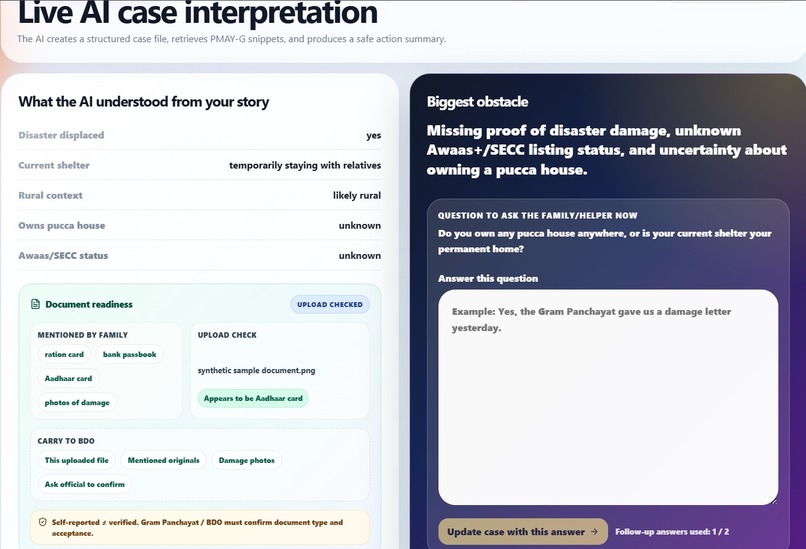Click the 'unknown' value for Owns pucca house

(x=360, y=225)
